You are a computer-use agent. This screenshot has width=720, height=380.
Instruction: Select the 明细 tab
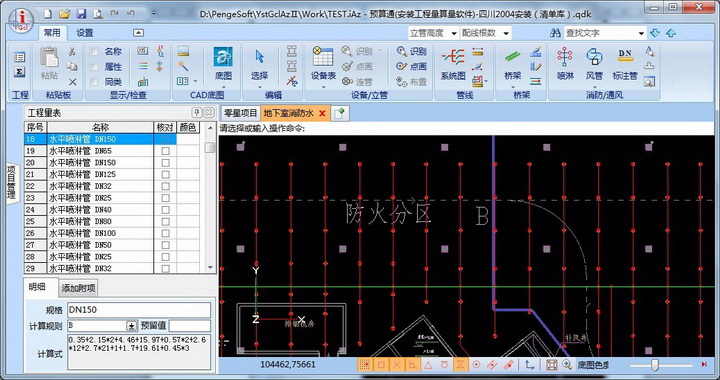point(37,287)
